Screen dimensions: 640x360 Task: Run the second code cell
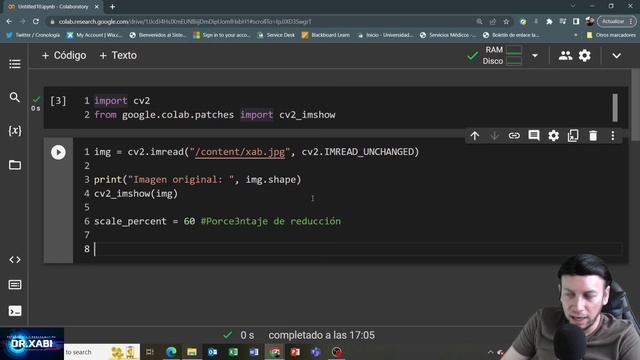coord(58,152)
